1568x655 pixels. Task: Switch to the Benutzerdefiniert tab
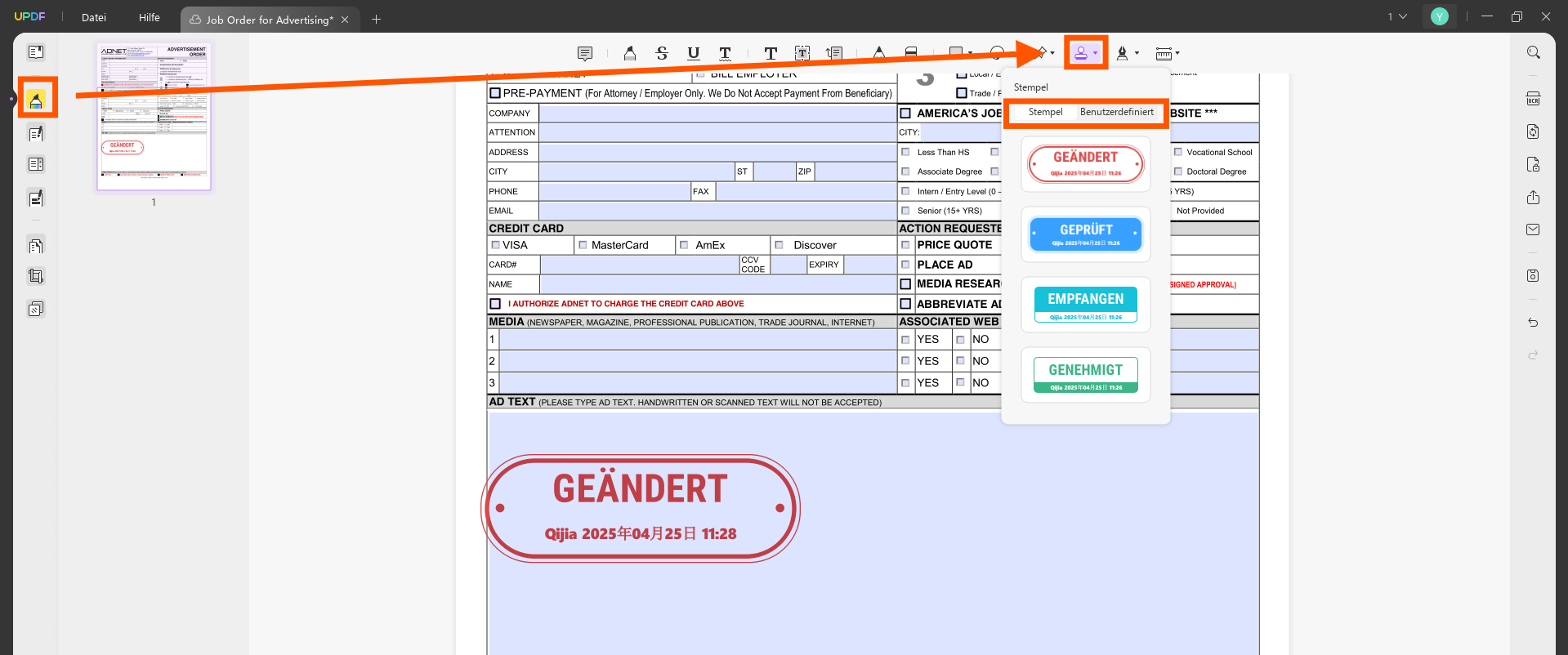1117,112
